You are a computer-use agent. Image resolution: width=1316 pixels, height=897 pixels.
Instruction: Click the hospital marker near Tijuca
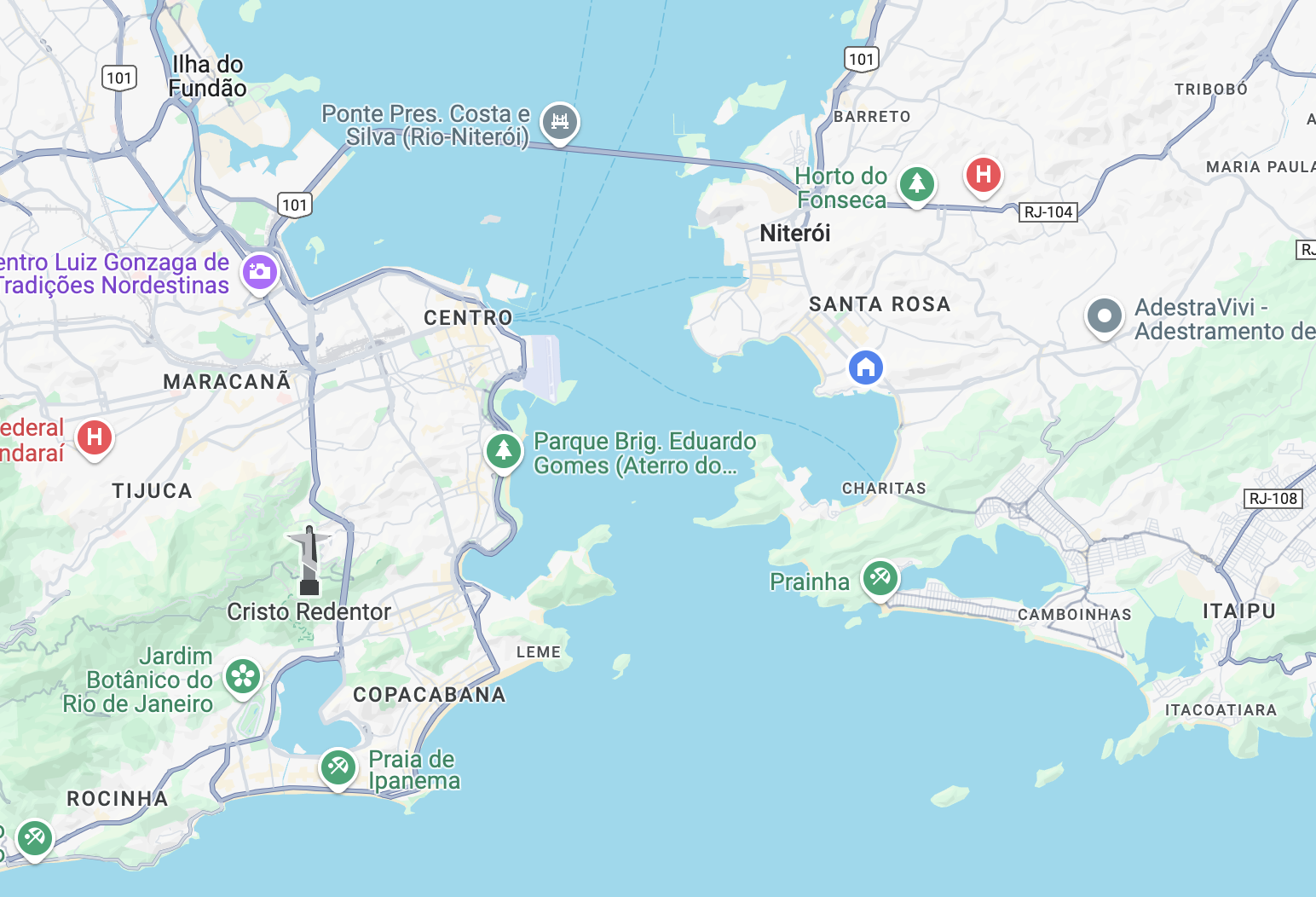95,438
